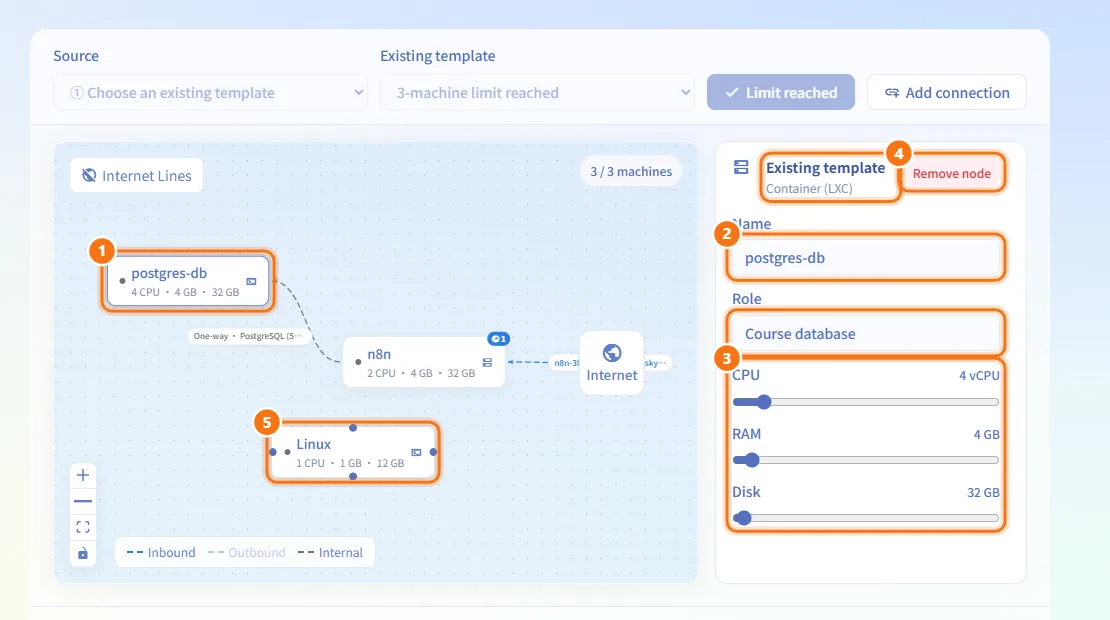
Task: Open the Existing template dropdown
Action: click(537, 93)
